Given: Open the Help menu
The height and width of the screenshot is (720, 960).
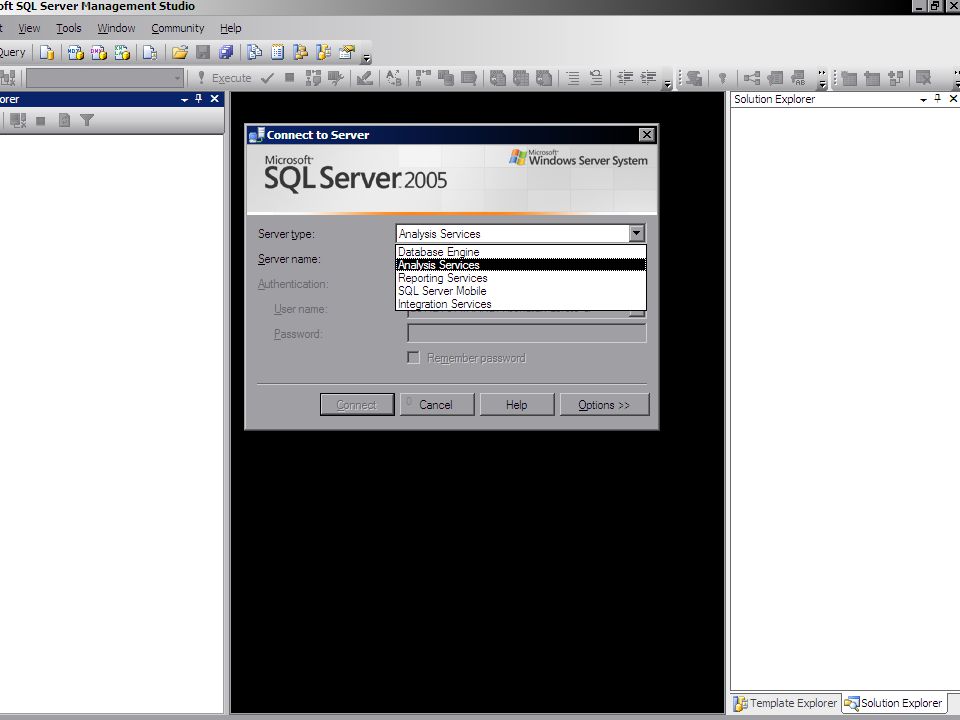Looking at the screenshot, I should click(231, 28).
